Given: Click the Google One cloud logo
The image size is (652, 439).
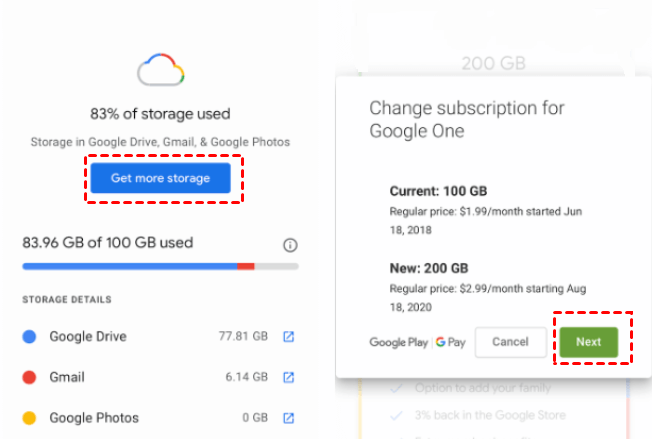Looking at the screenshot, I should coord(160,71).
